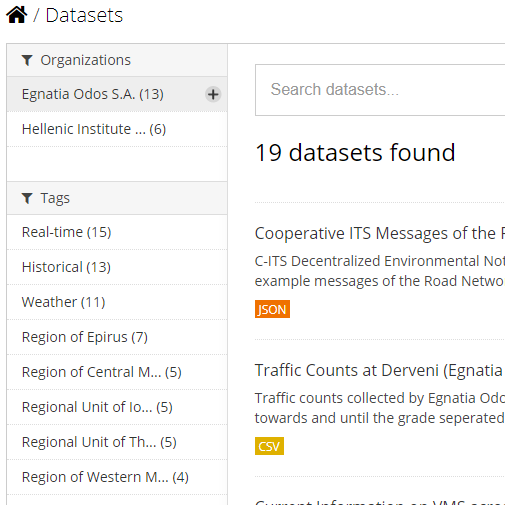Go to the home page icon

[x=17, y=15]
